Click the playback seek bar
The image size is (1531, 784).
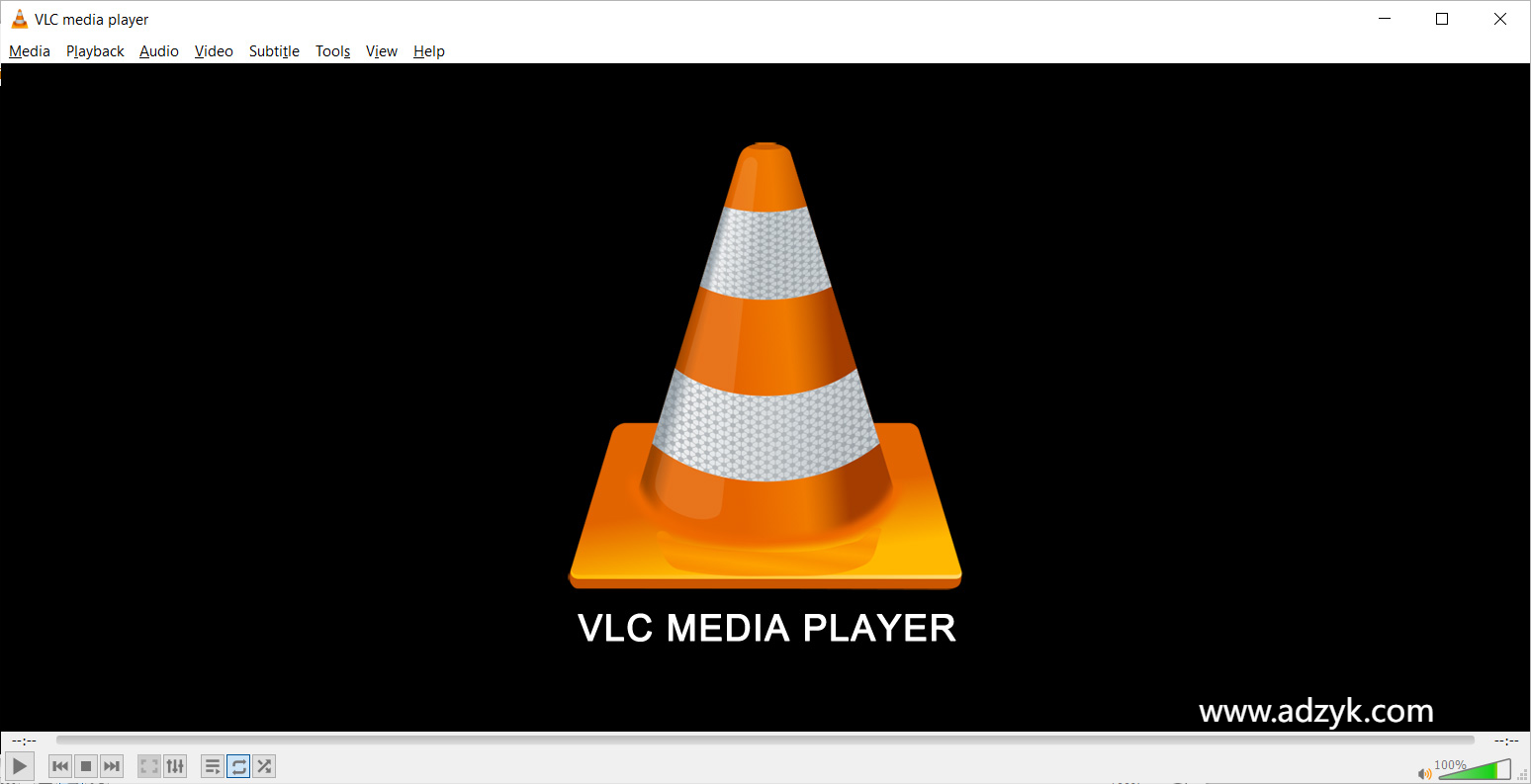click(x=765, y=740)
